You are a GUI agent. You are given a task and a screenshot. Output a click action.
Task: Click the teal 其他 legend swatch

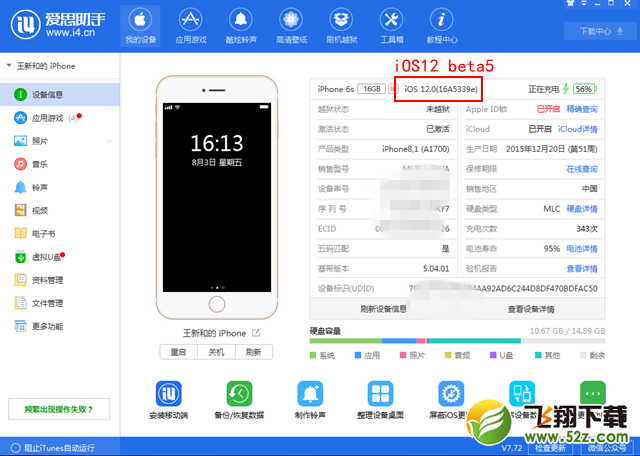click(x=538, y=355)
